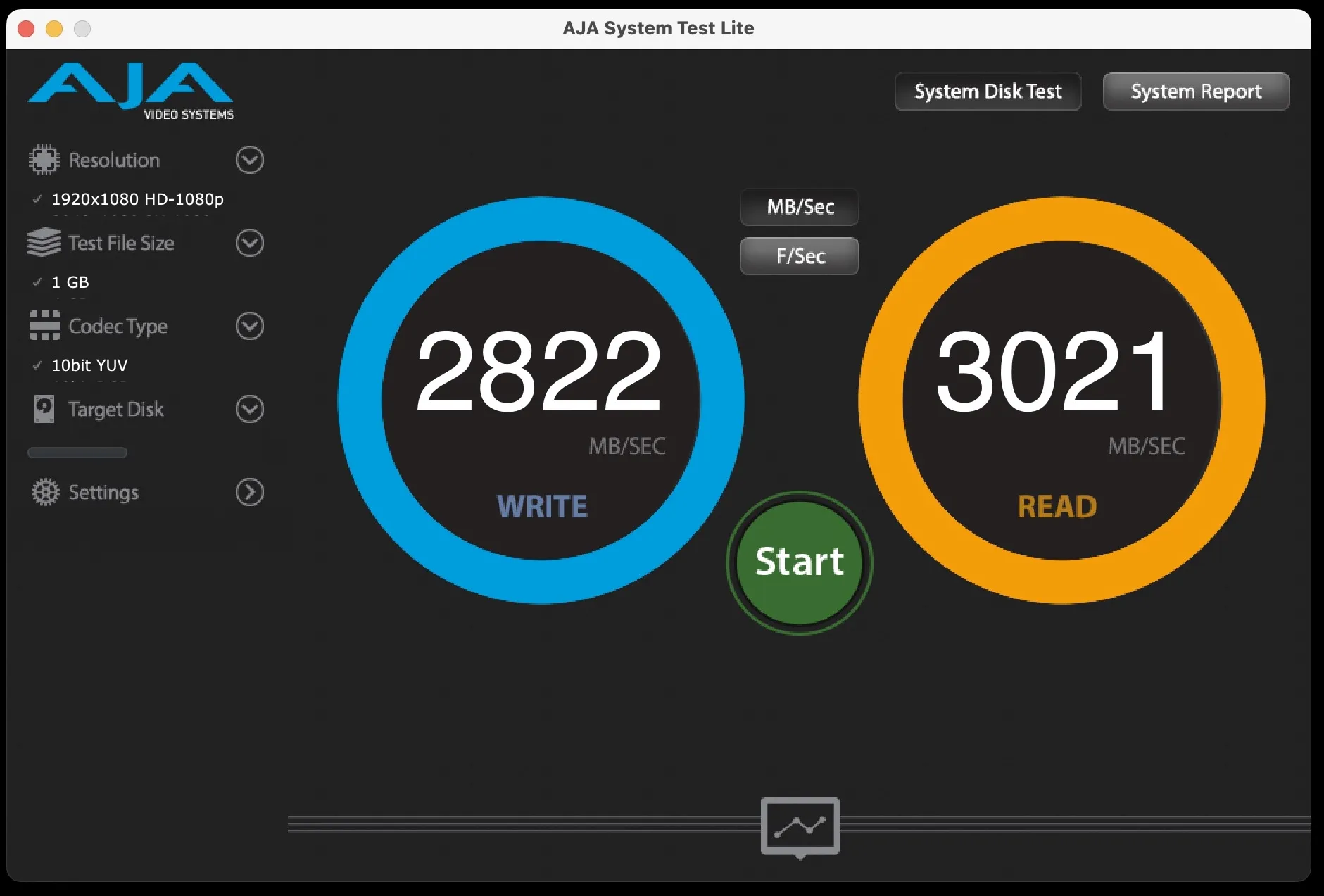This screenshot has height=896, width=1324.
Task: Click the Target Disk drive icon
Action: tap(44, 409)
